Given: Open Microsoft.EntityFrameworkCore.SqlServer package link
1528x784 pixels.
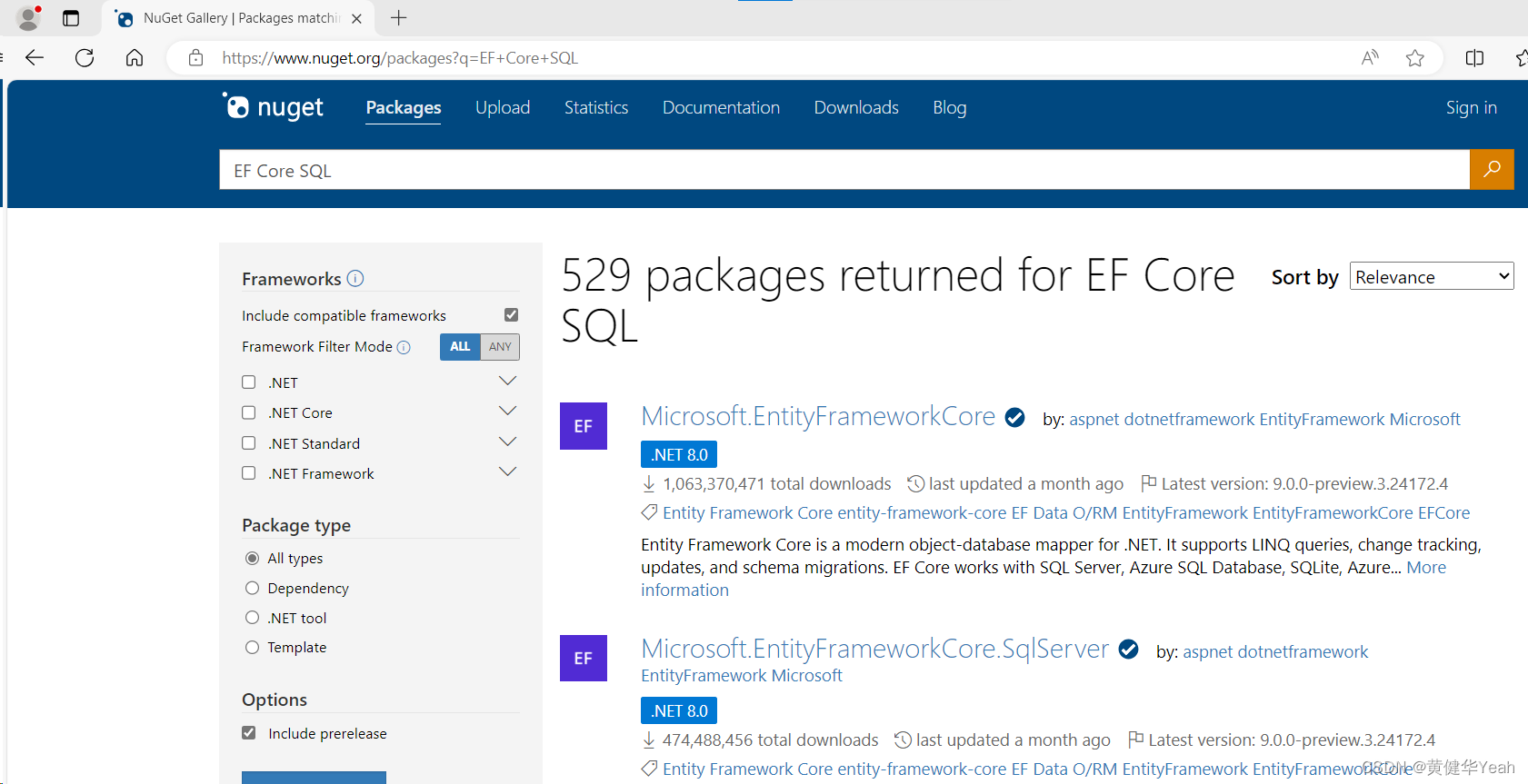Looking at the screenshot, I should pyautogui.click(x=874, y=649).
